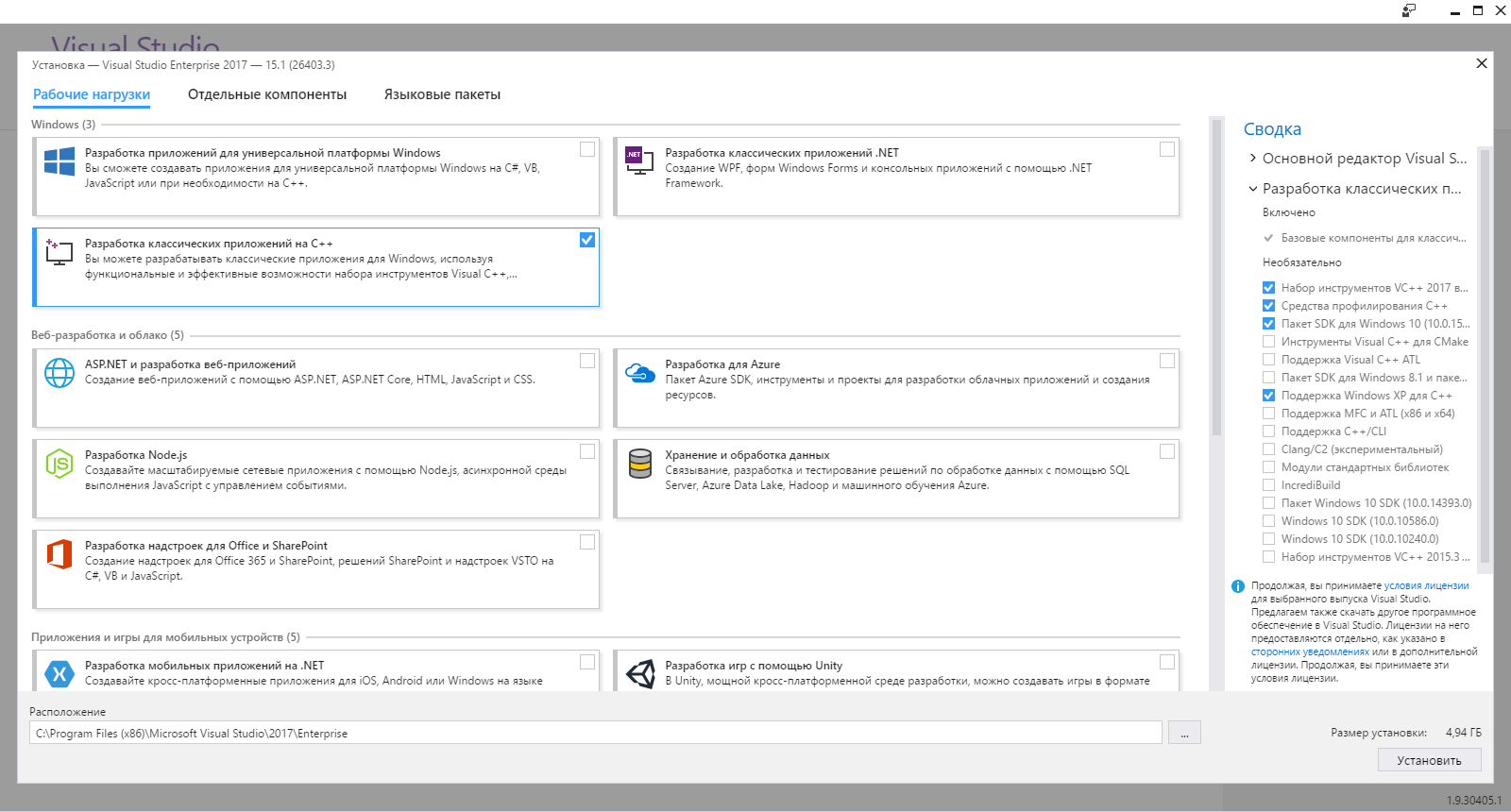Click the browse button next to location
This screenshot has width=1511, height=812.
(x=1184, y=733)
